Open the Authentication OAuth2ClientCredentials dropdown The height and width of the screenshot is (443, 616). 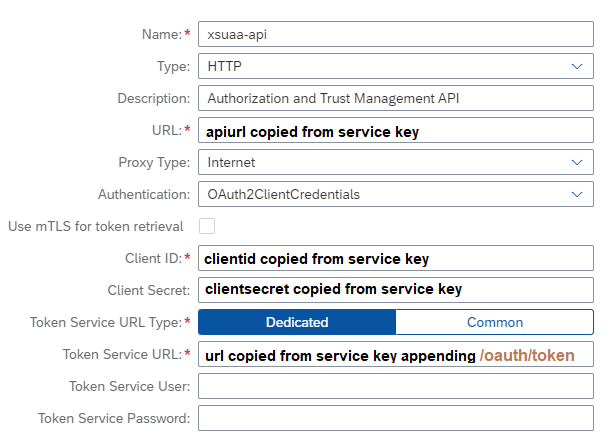380,194
